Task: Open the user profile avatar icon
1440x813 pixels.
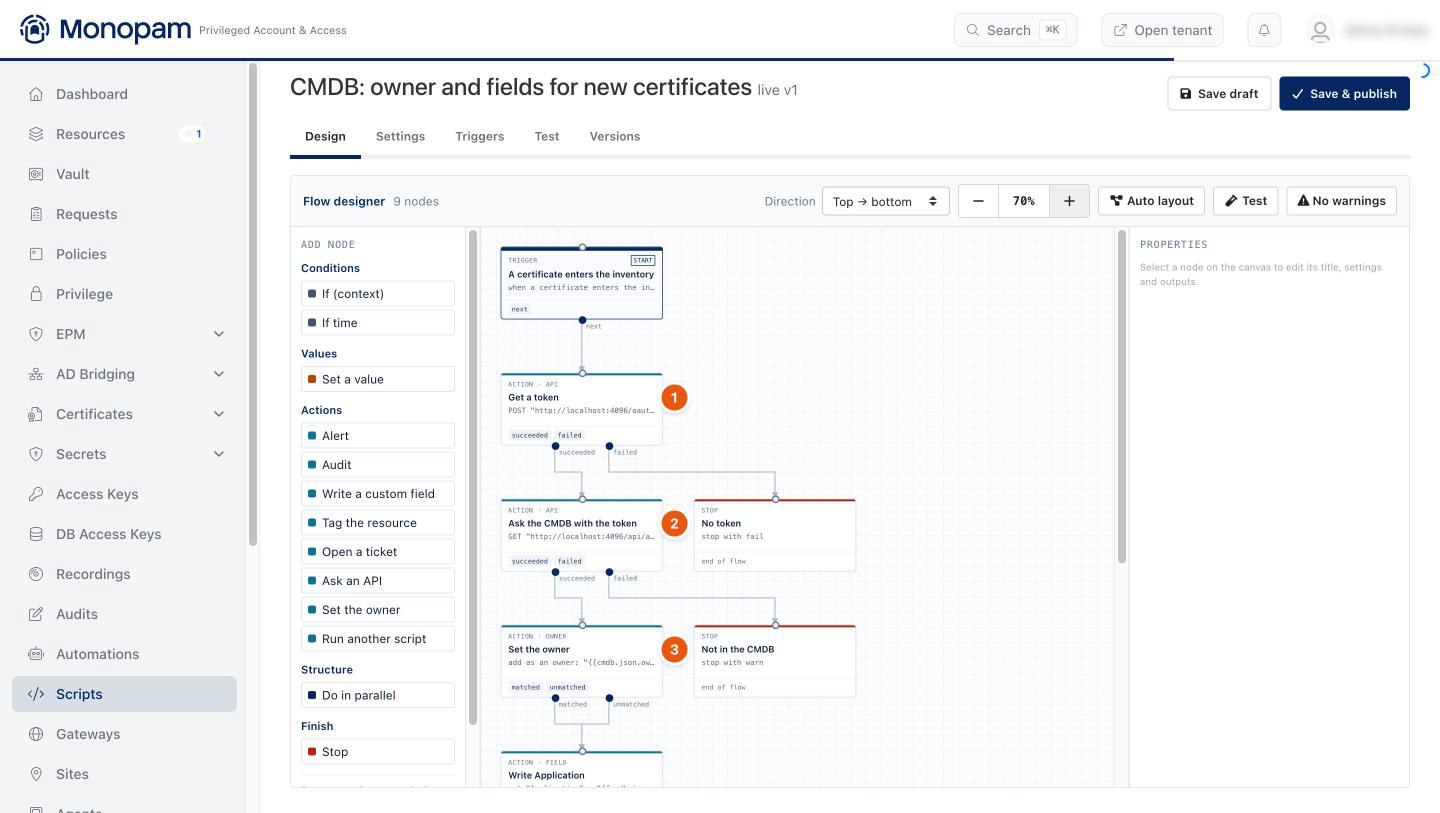Action: click(1320, 31)
